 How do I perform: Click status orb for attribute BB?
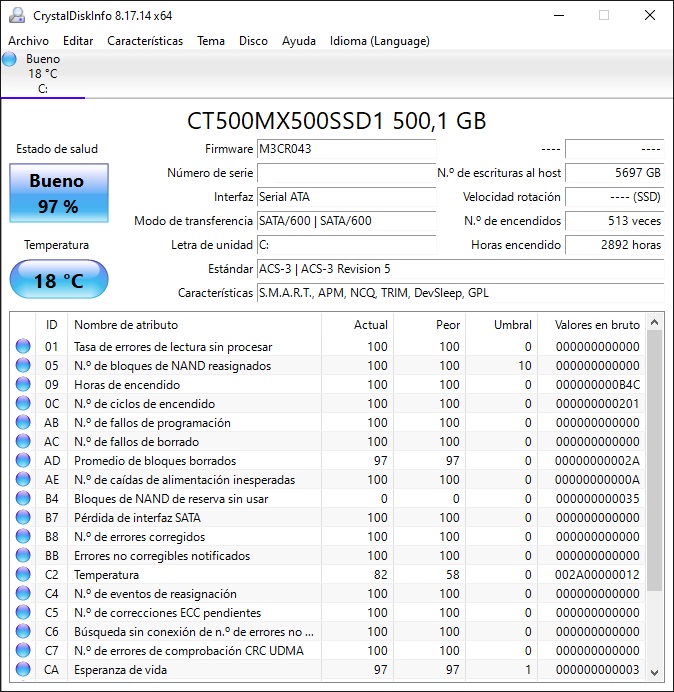pyautogui.click(x=23, y=555)
